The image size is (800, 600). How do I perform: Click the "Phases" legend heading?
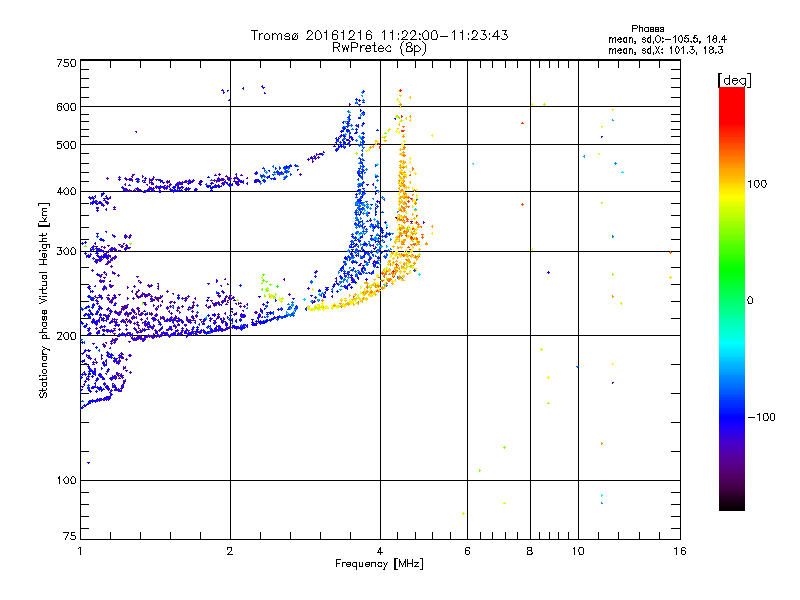[647, 29]
